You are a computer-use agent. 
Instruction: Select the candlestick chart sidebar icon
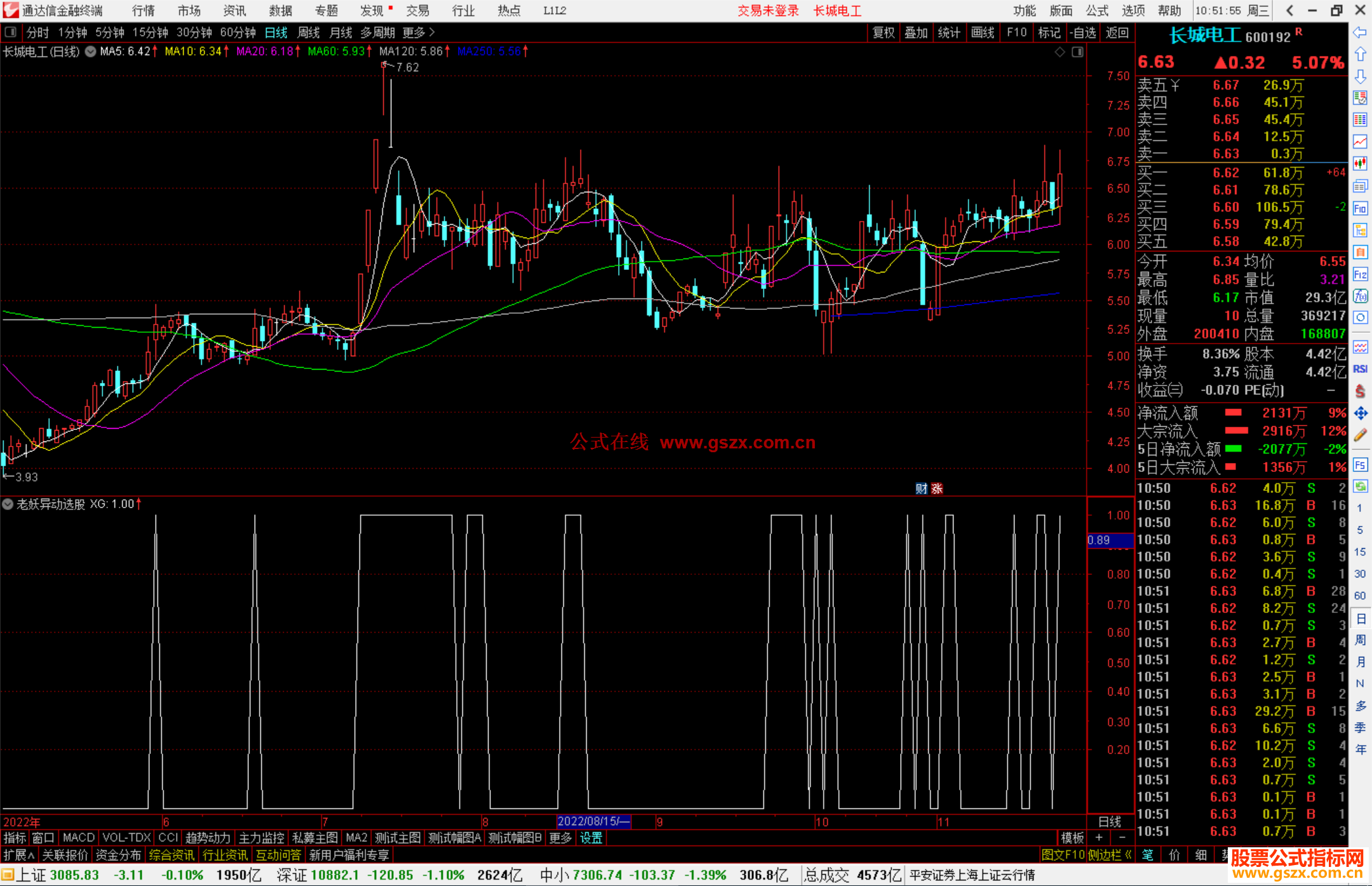pyautogui.click(x=1360, y=163)
